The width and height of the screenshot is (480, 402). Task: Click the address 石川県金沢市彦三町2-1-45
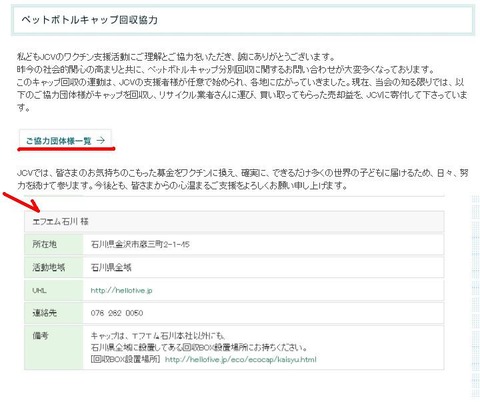coord(140,244)
